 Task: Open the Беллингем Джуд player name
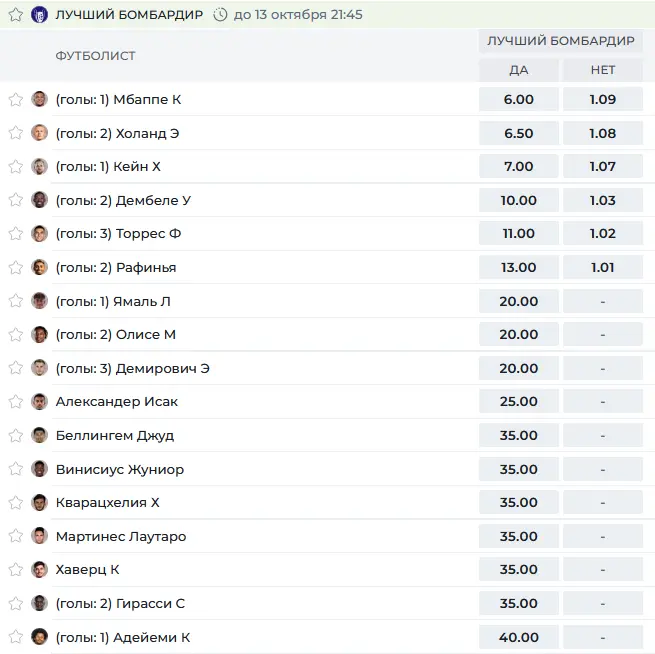(x=115, y=435)
